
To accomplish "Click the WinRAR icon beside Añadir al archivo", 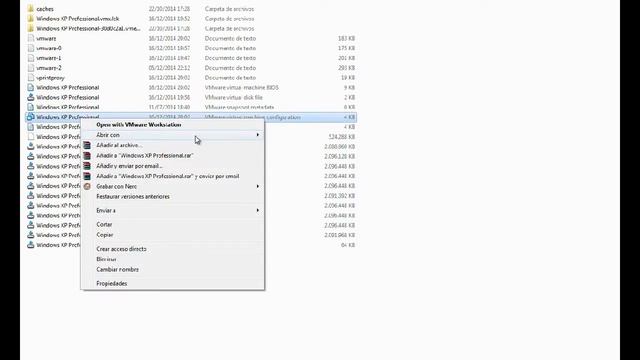I will pyautogui.click(x=87, y=145).
